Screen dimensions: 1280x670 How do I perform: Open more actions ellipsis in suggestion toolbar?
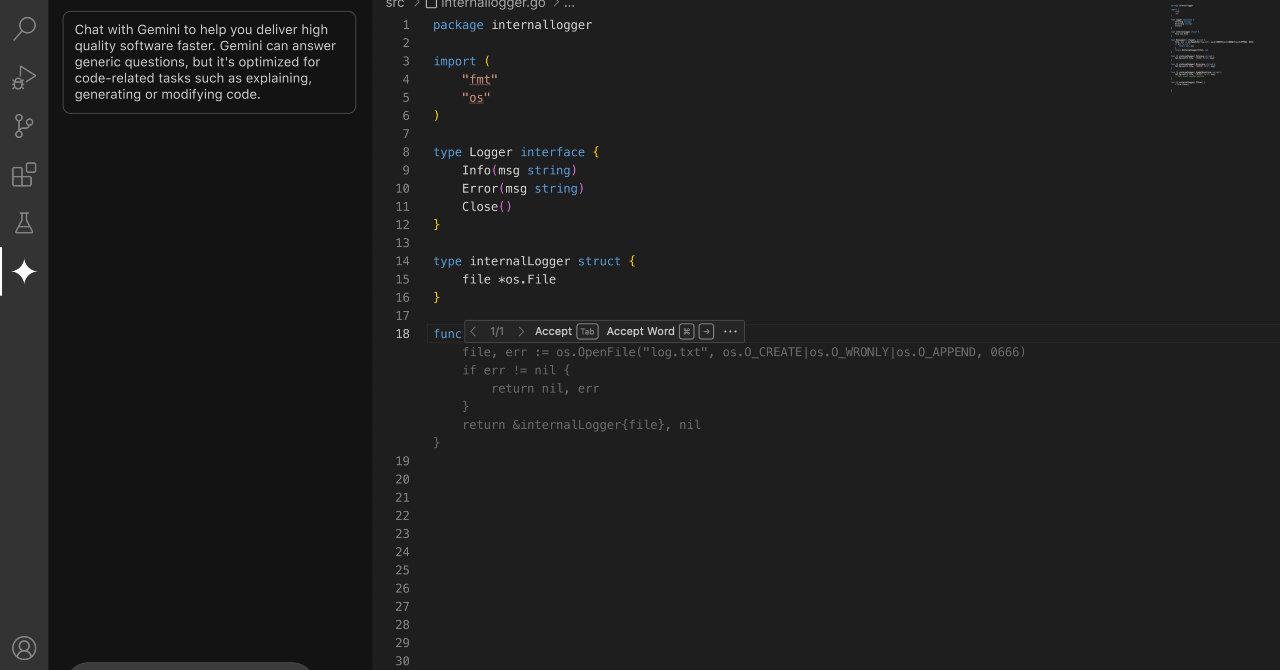click(x=730, y=331)
